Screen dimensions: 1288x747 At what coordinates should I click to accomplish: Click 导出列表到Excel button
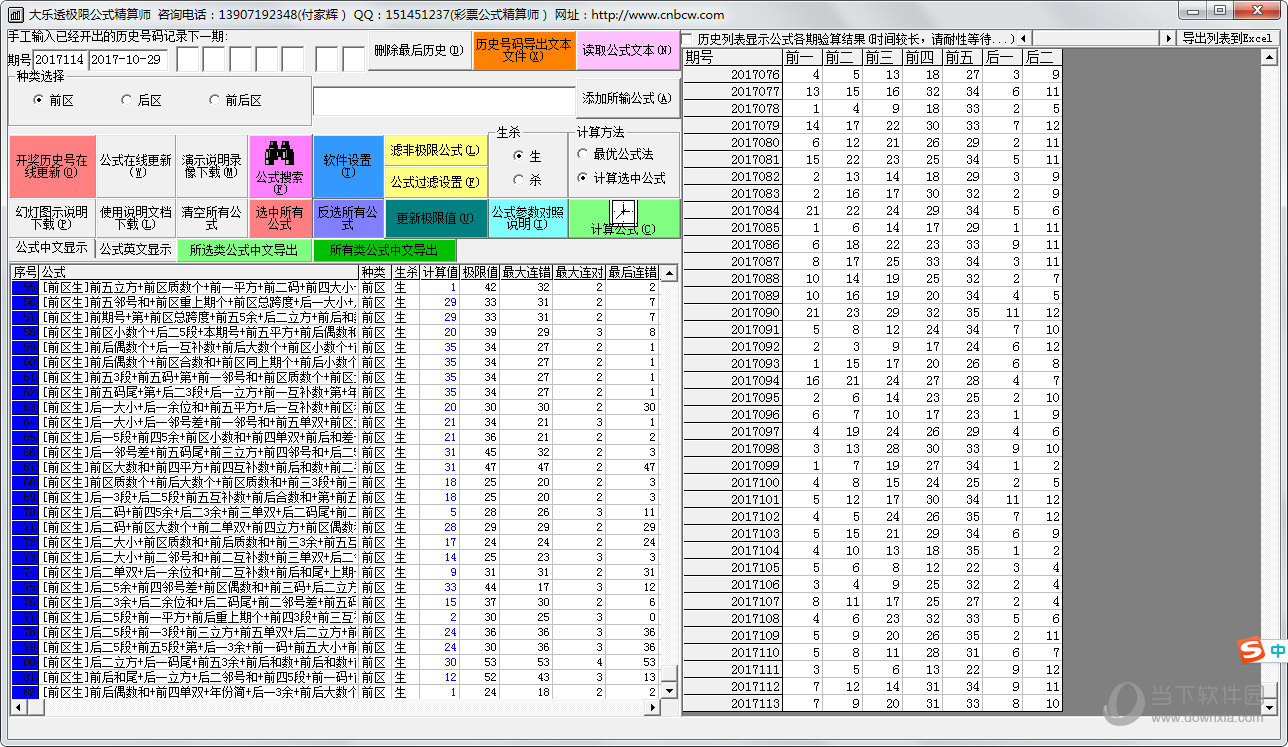[x=1227, y=38]
